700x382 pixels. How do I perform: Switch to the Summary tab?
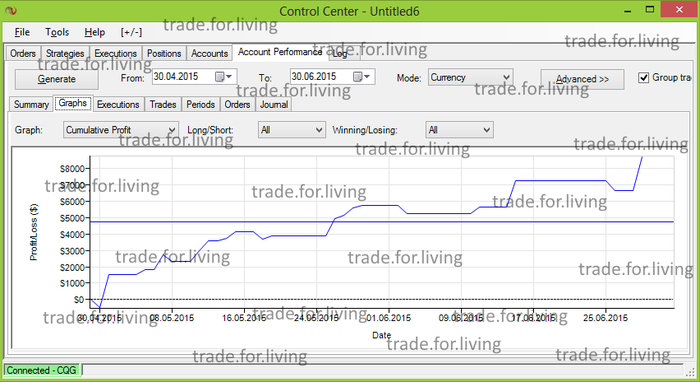coord(31,104)
